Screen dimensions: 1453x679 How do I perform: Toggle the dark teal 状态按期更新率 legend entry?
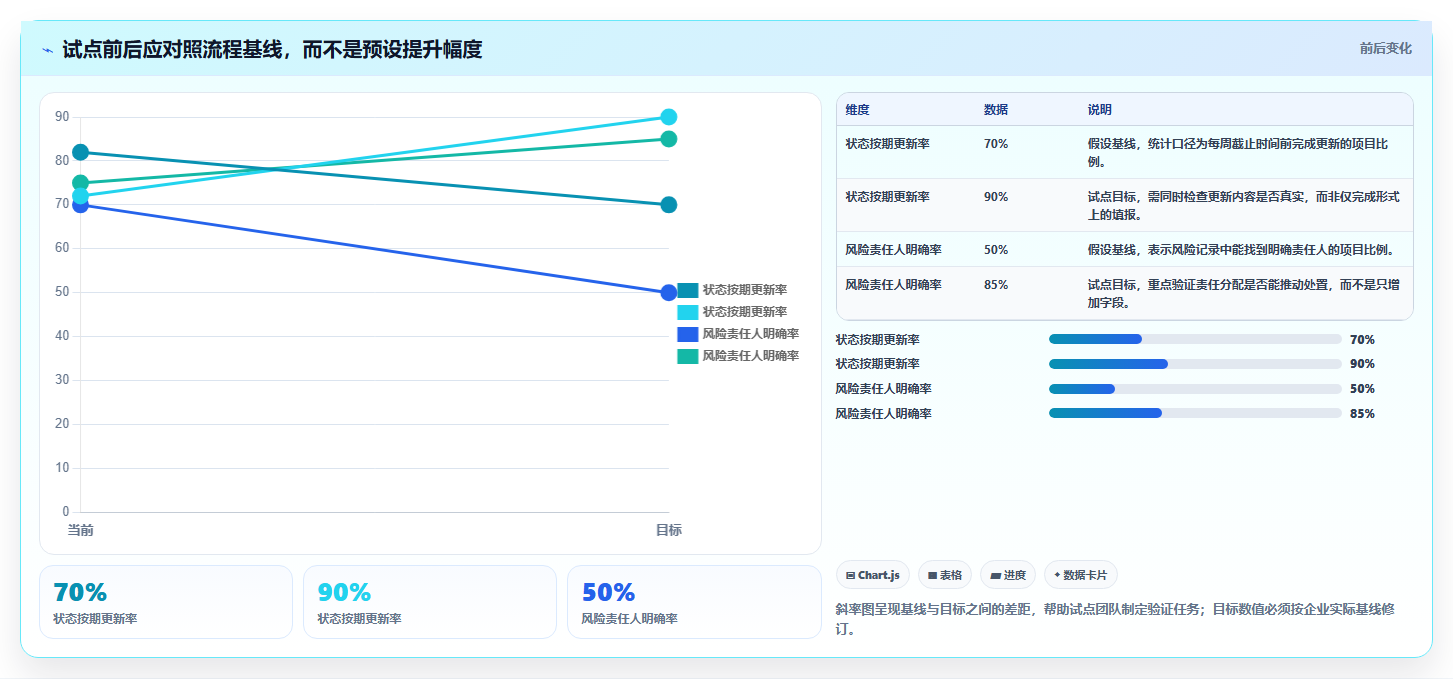pyautogui.click(x=733, y=290)
